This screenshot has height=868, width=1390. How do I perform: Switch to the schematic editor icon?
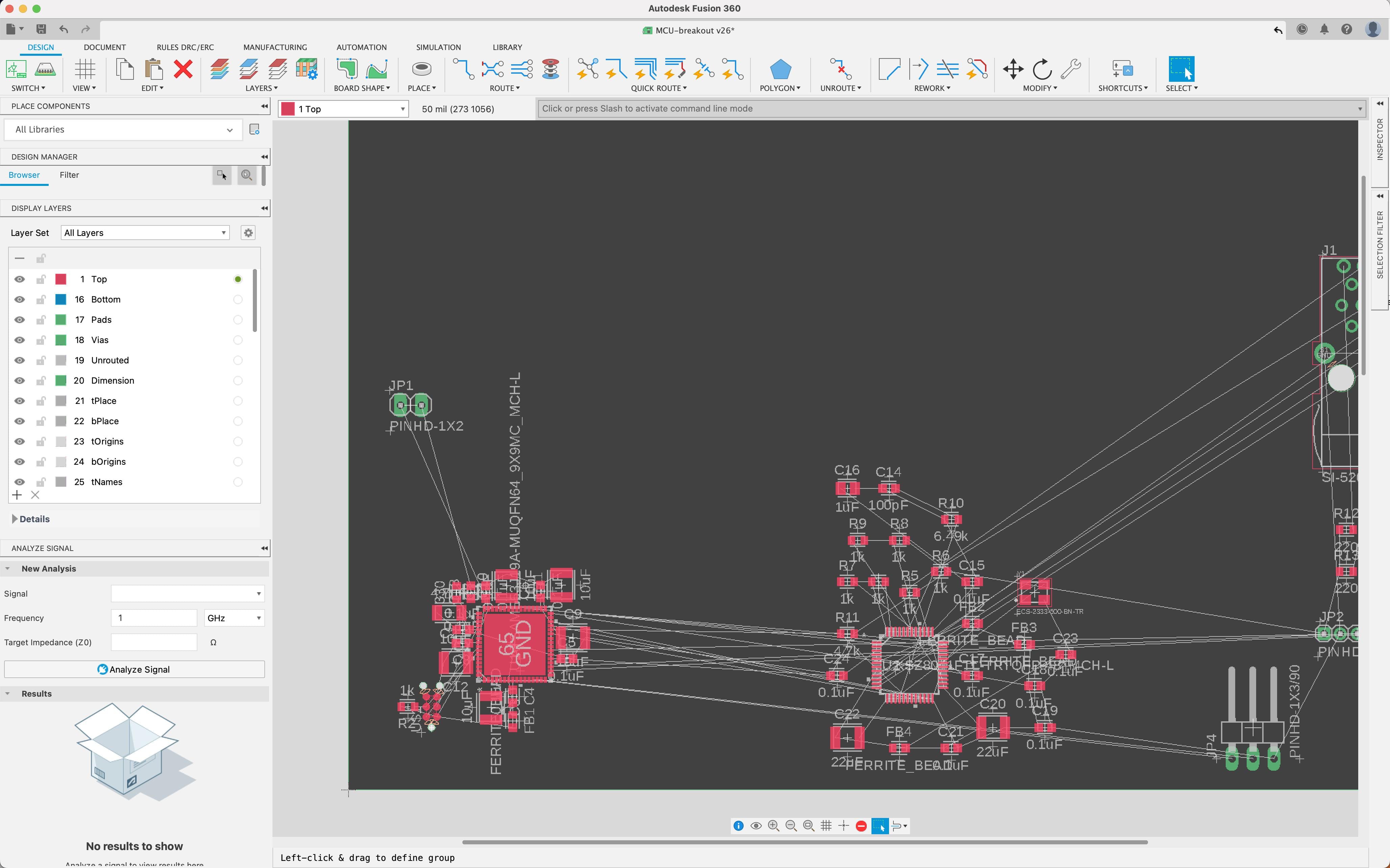point(16,70)
